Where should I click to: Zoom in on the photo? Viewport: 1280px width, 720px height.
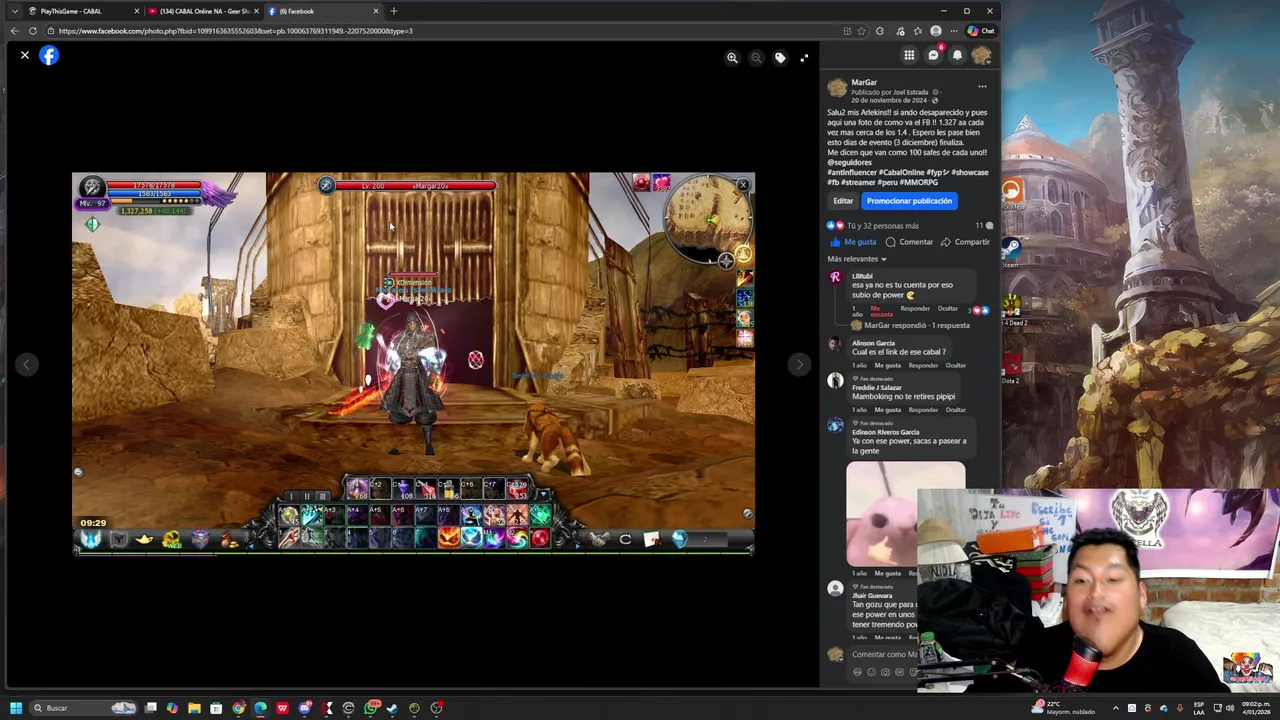[x=732, y=58]
